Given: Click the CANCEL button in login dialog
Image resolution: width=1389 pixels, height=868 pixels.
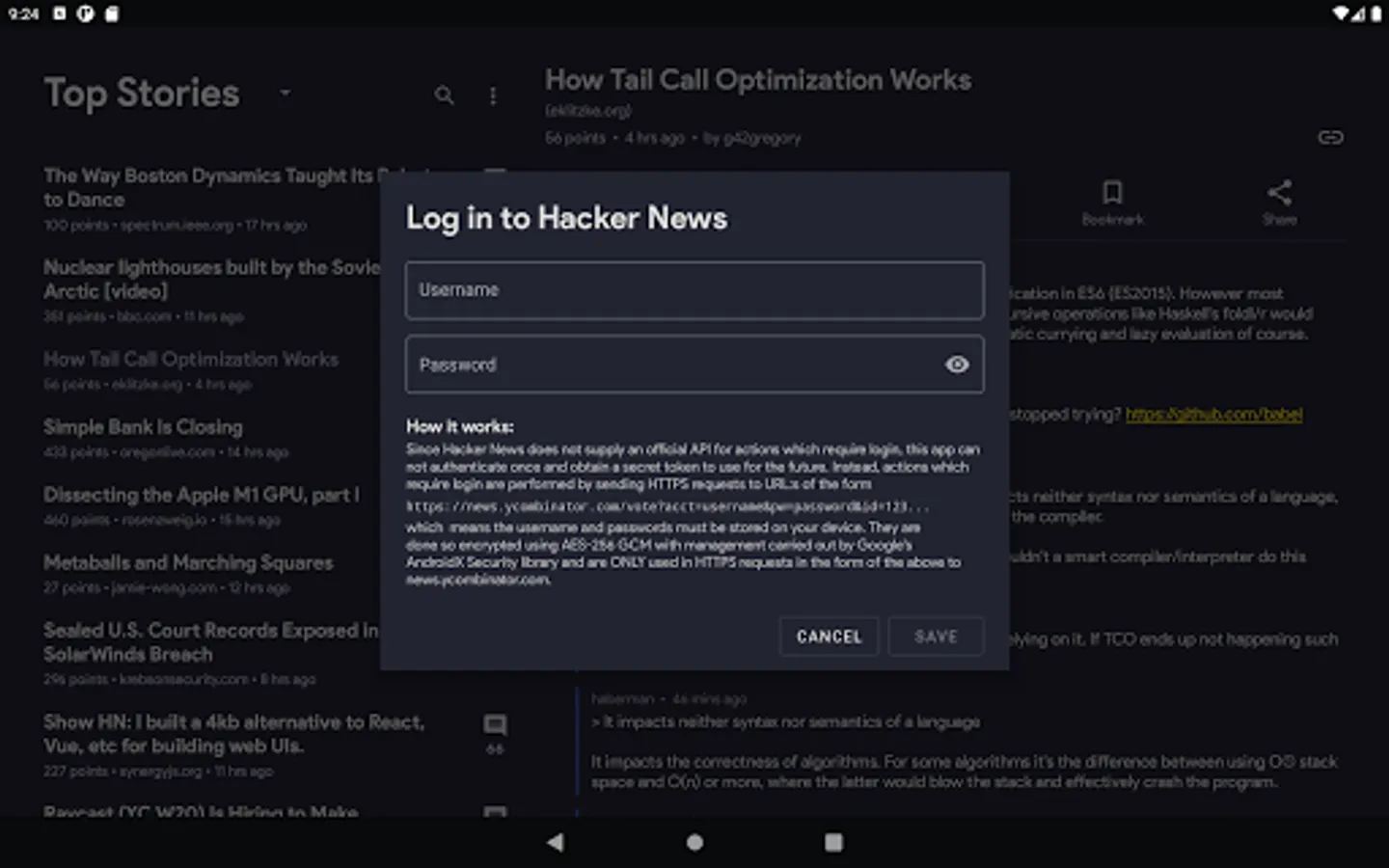Looking at the screenshot, I should pos(829,637).
